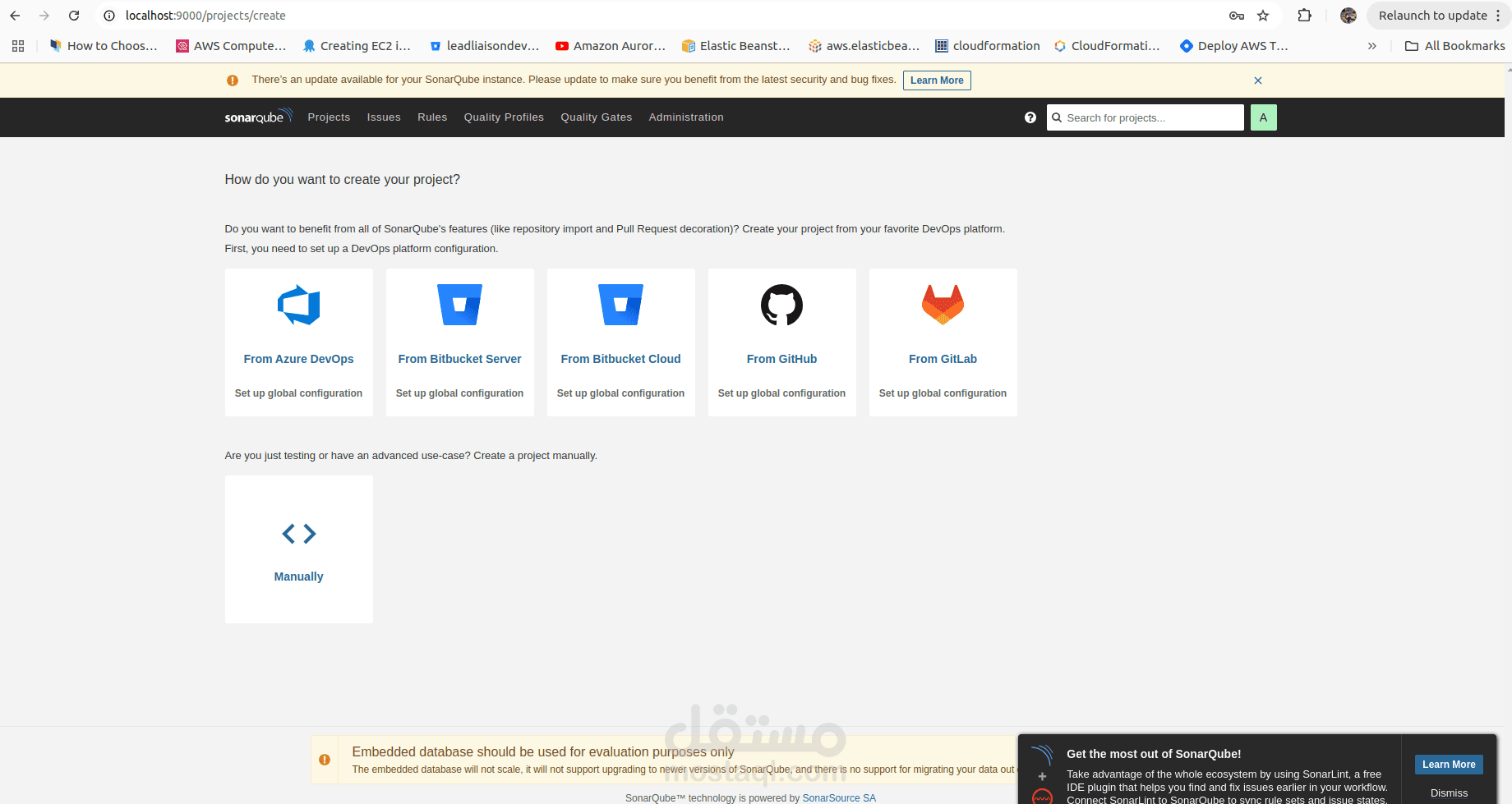This screenshot has width=1512, height=804.
Task: Open the Projects menu
Action: [x=329, y=117]
